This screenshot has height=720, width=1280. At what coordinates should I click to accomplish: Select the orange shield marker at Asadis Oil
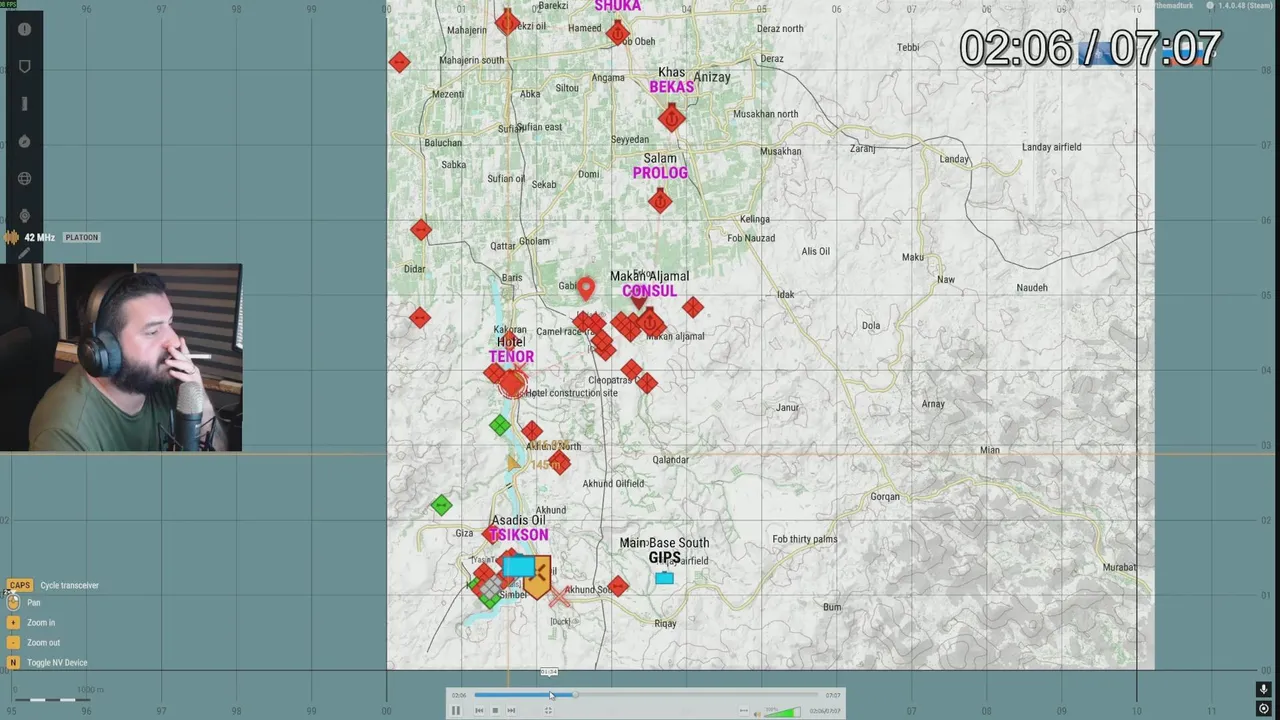pyautogui.click(x=538, y=578)
